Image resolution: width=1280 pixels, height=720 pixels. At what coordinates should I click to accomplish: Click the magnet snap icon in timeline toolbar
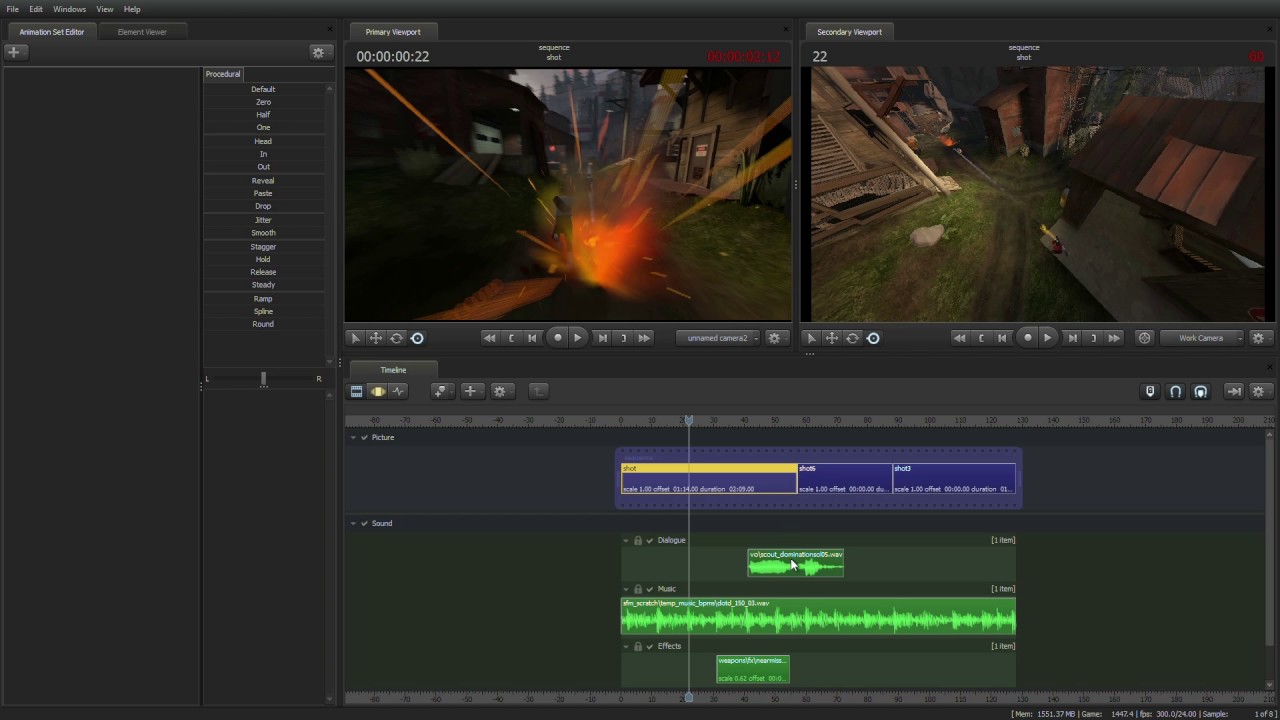(1176, 391)
